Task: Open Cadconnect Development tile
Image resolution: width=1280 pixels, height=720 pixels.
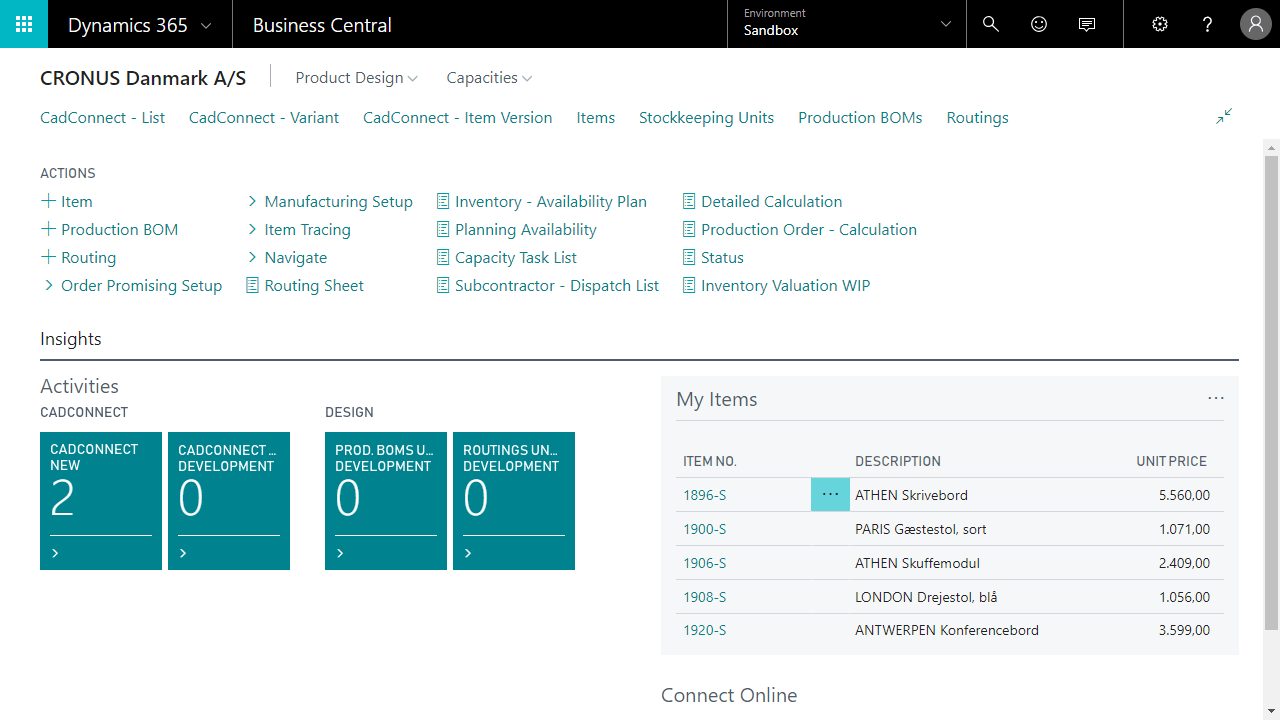Action: (x=229, y=501)
